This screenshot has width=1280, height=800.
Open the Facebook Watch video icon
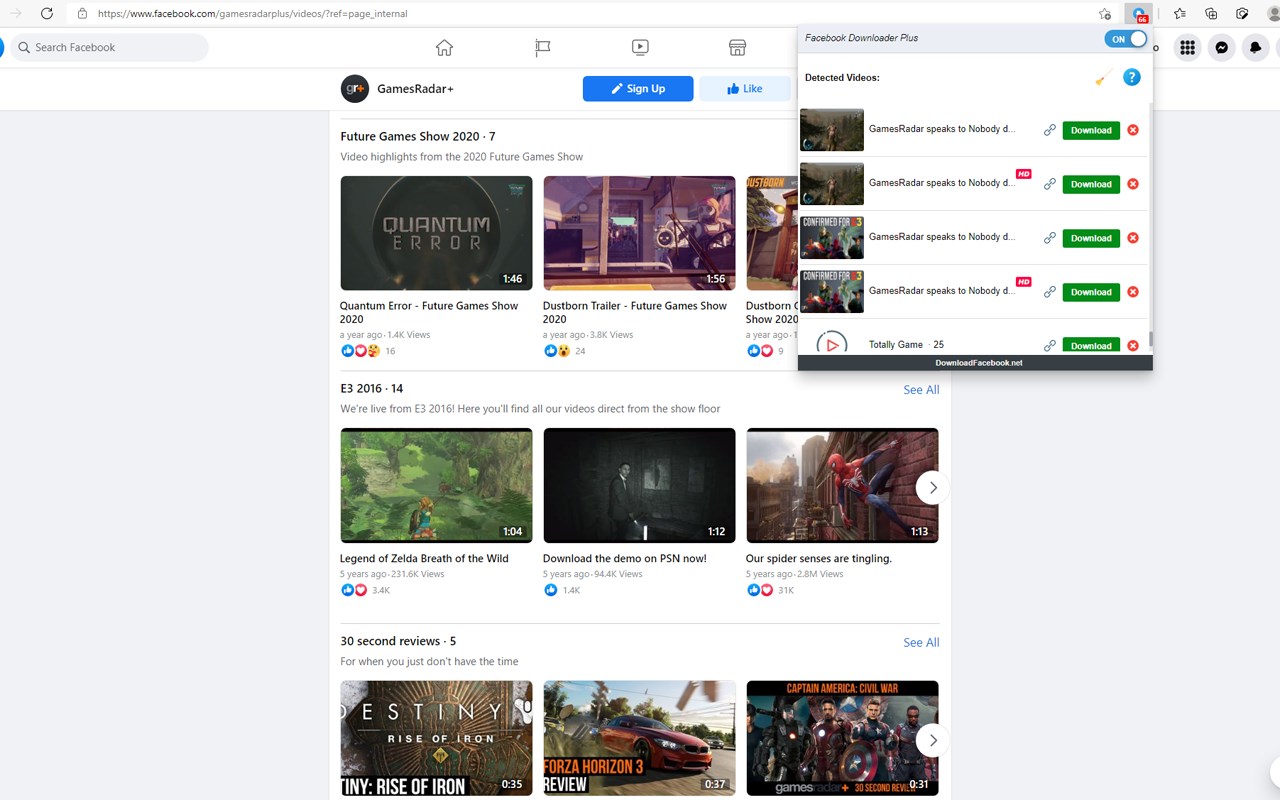[x=640, y=47]
